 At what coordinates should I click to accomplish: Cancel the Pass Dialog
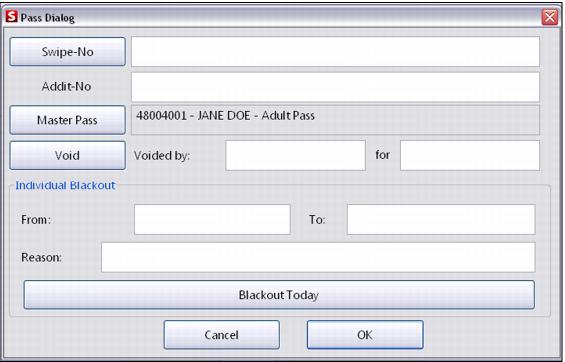[x=222, y=335]
